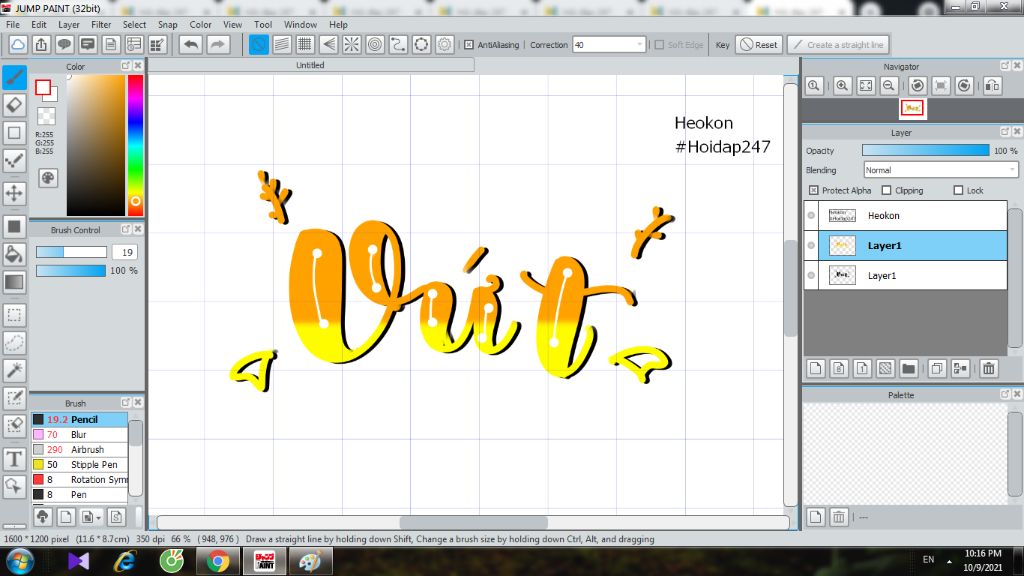
Task: Toggle the Lock layer checkbox
Action: (958, 190)
